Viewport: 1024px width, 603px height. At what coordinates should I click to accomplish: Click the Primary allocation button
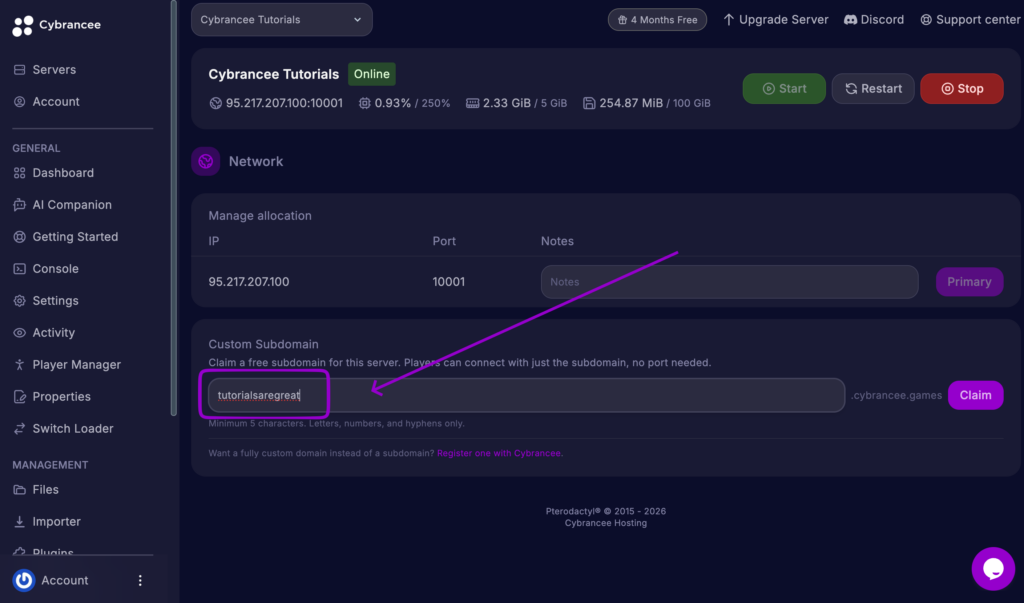point(969,282)
